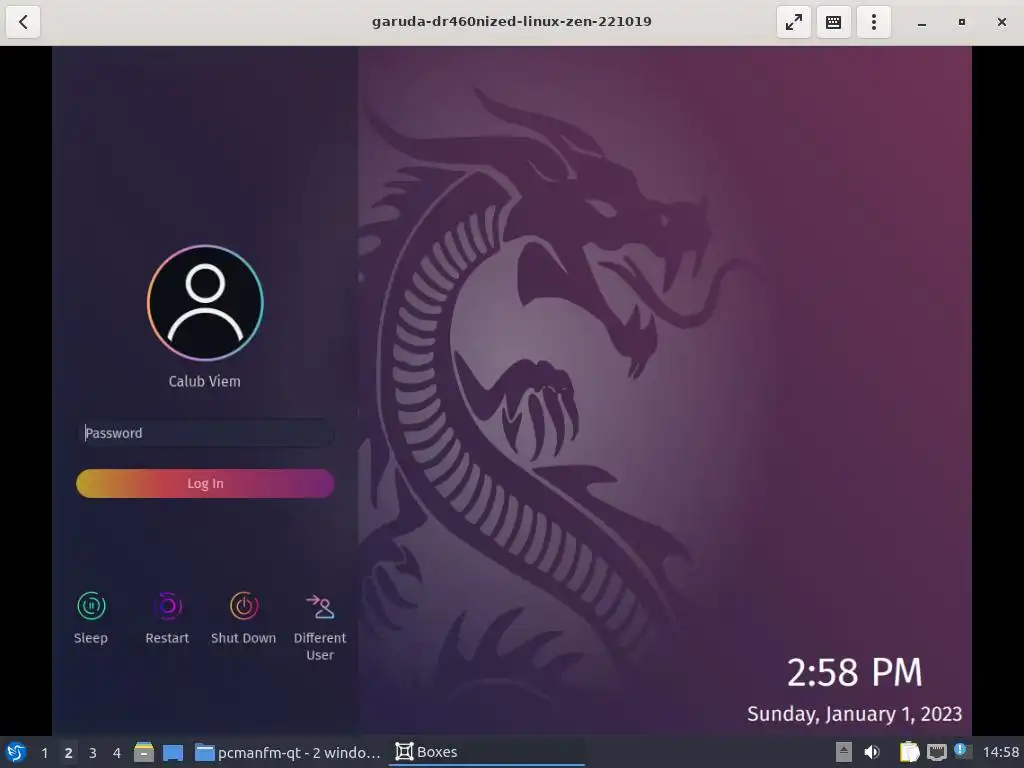
Task: Click the Restart icon
Action: [167, 606]
